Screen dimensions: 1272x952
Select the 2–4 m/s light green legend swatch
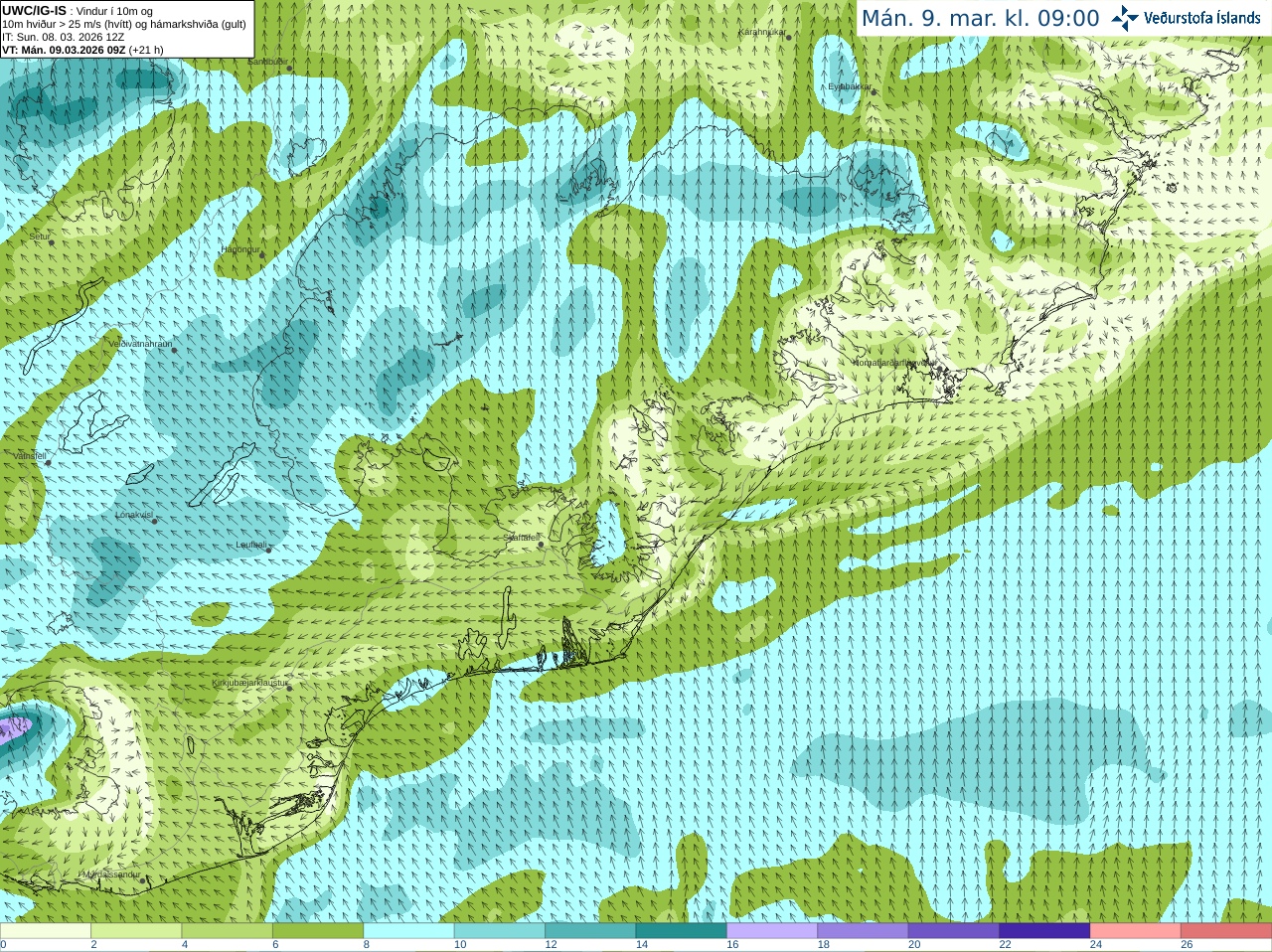(136, 931)
